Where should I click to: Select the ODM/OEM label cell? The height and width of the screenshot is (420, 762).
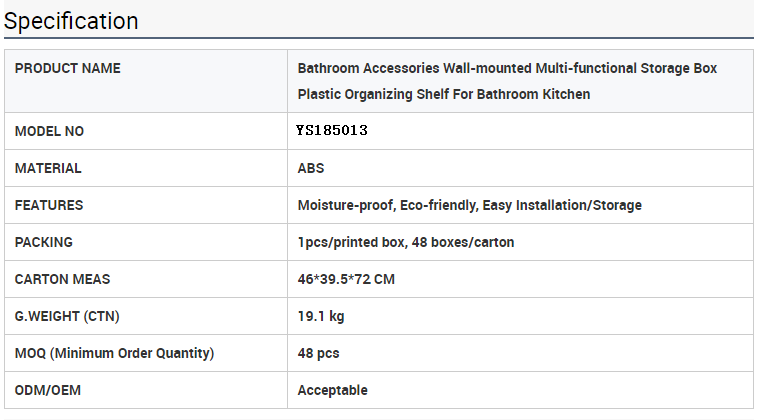[146, 390]
